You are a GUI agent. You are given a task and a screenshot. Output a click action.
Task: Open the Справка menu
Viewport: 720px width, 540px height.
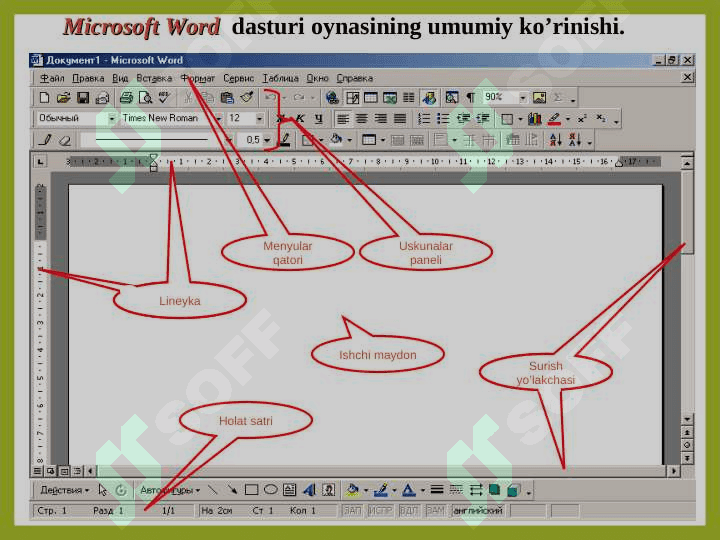(x=354, y=78)
